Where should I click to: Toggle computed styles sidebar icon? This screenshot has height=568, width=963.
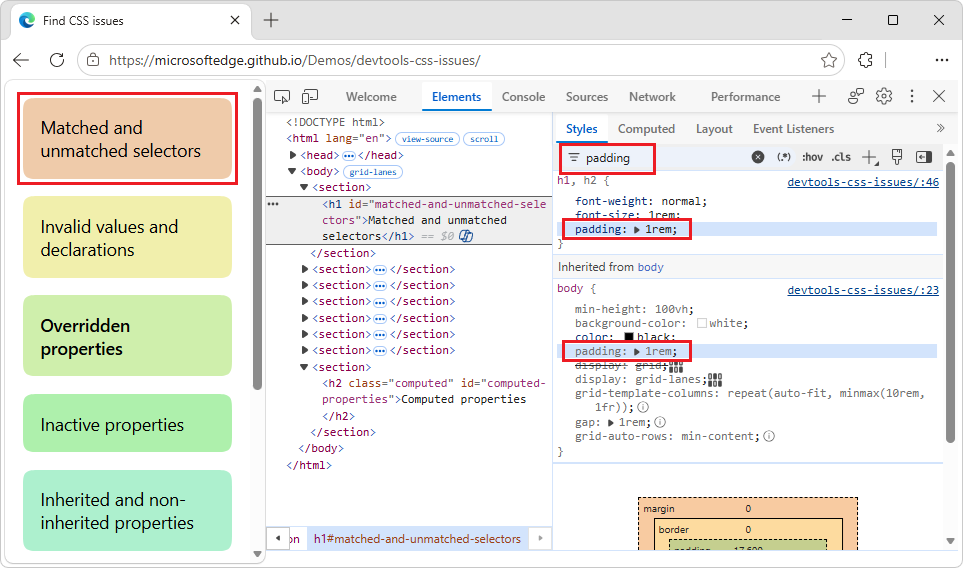(x=924, y=157)
